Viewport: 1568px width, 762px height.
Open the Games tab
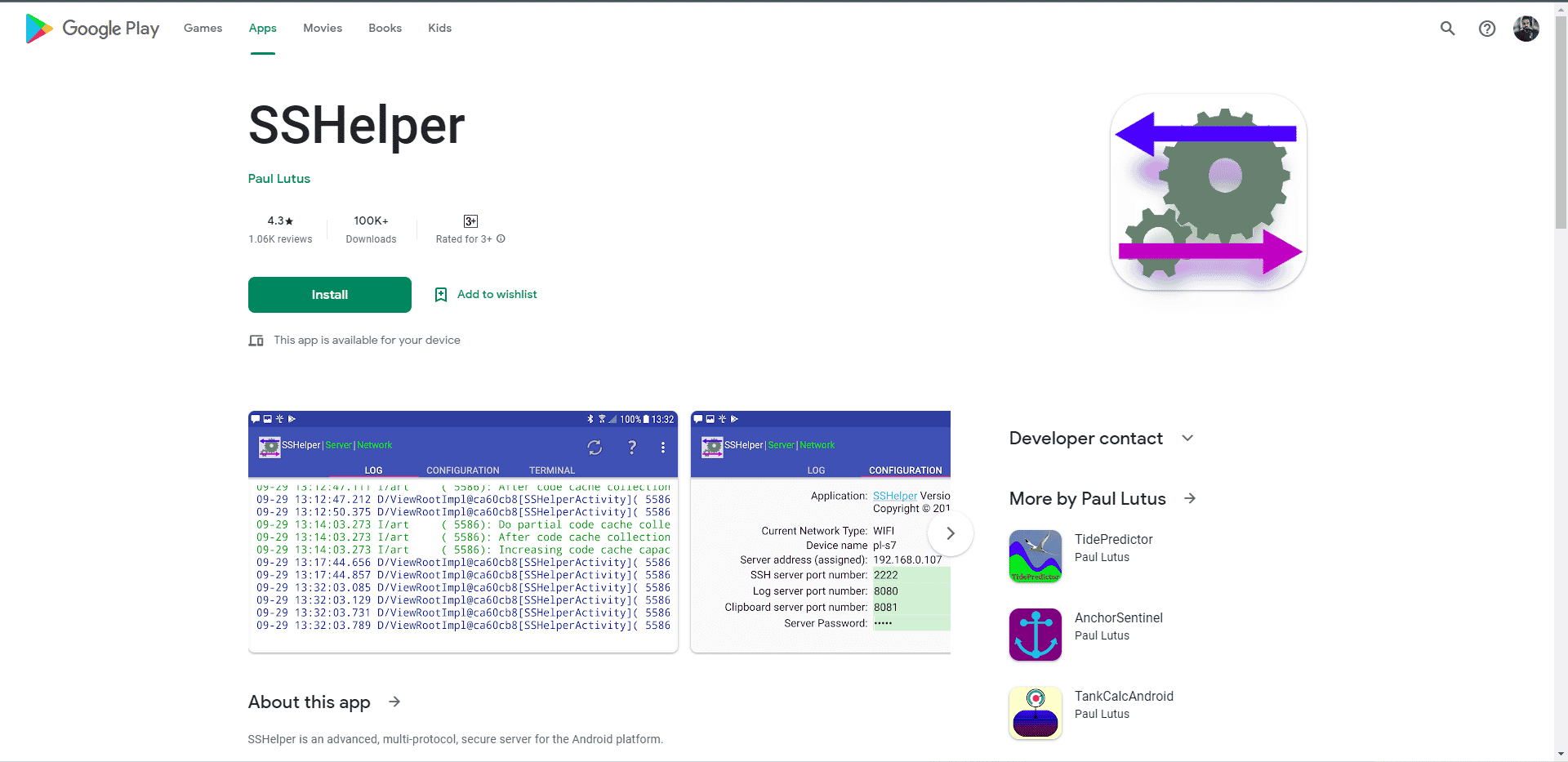[x=203, y=28]
